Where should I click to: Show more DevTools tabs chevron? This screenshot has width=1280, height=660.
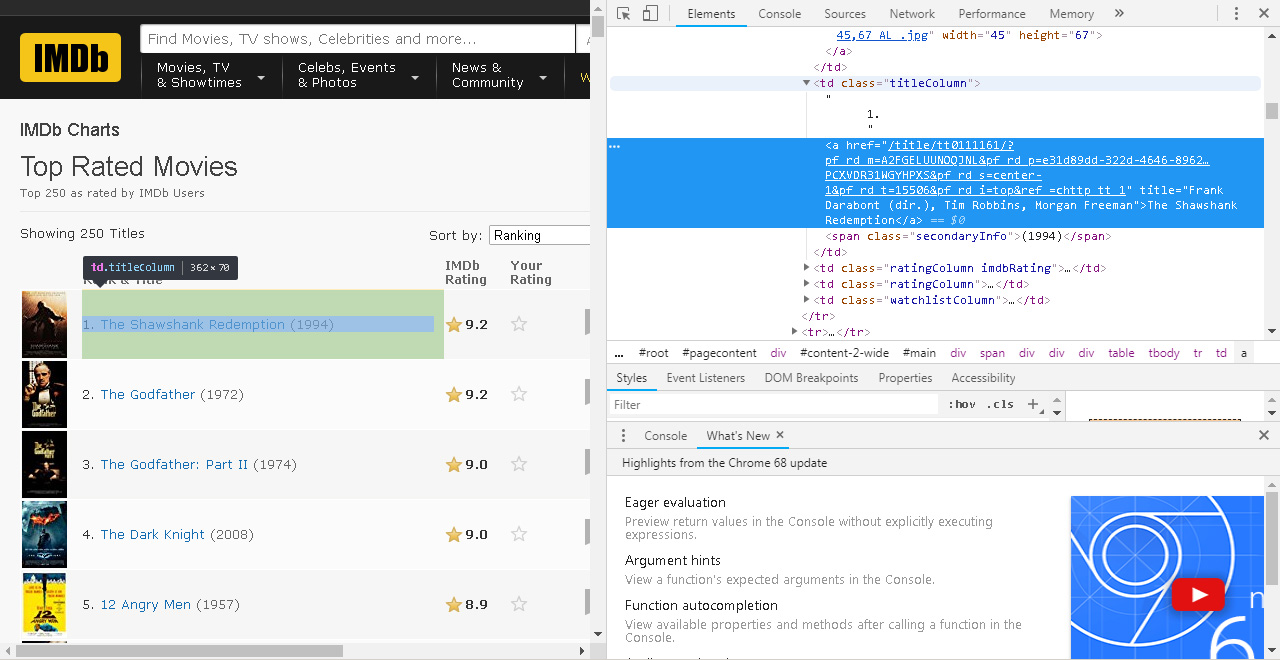(x=1119, y=13)
